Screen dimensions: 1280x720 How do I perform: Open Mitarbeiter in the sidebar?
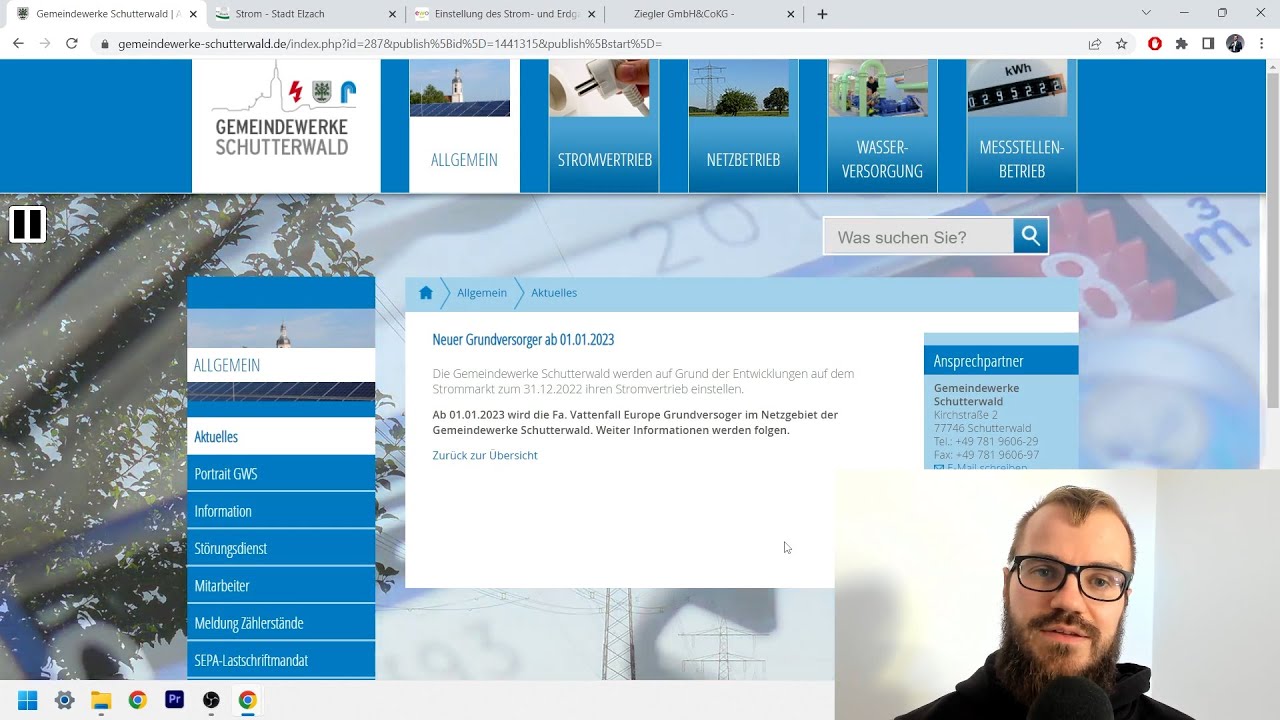point(281,586)
